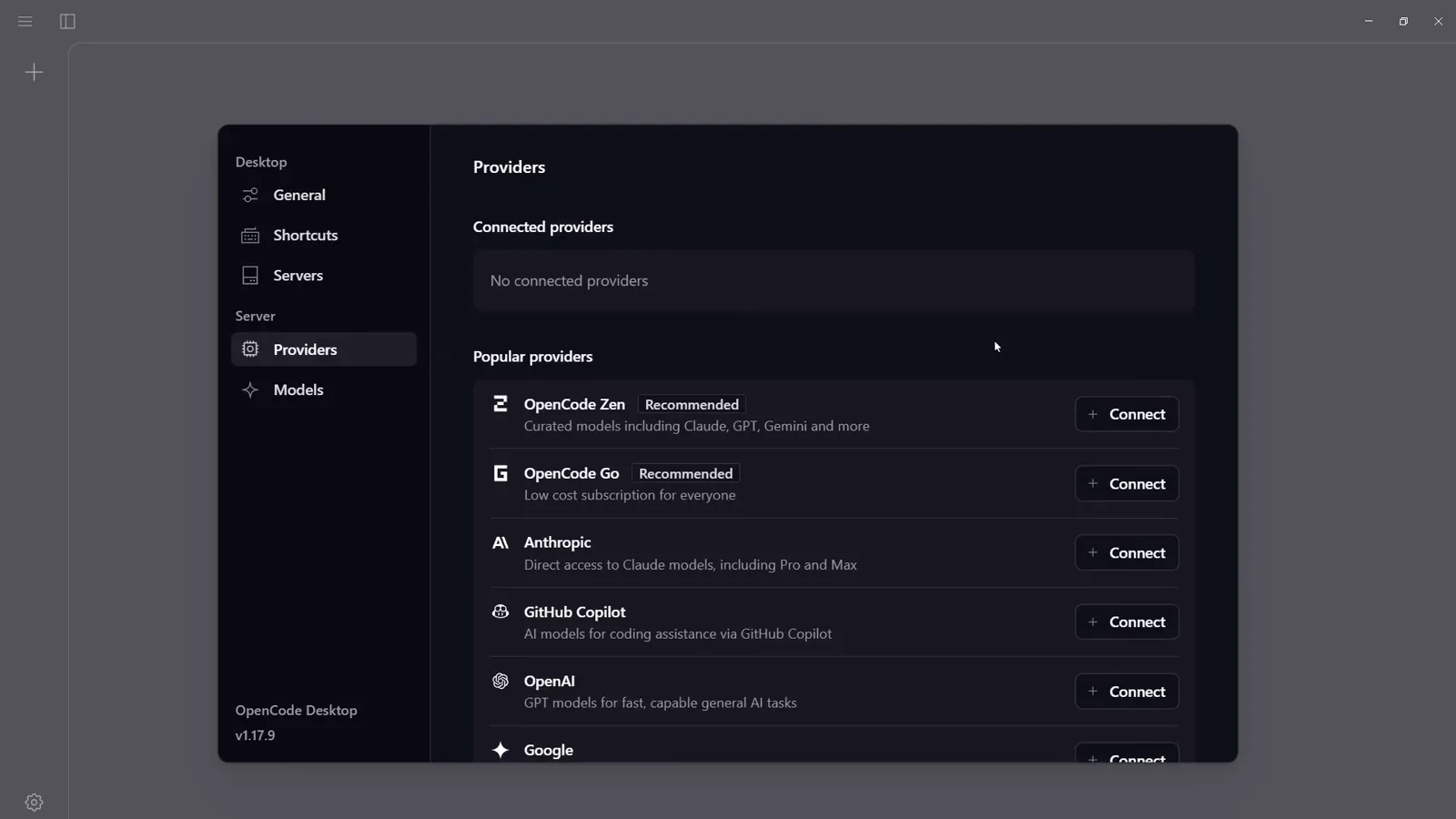Screen dimensions: 1456x819
Task: Open the General settings tab
Action: pyautogui.click(x=324, y=195)
